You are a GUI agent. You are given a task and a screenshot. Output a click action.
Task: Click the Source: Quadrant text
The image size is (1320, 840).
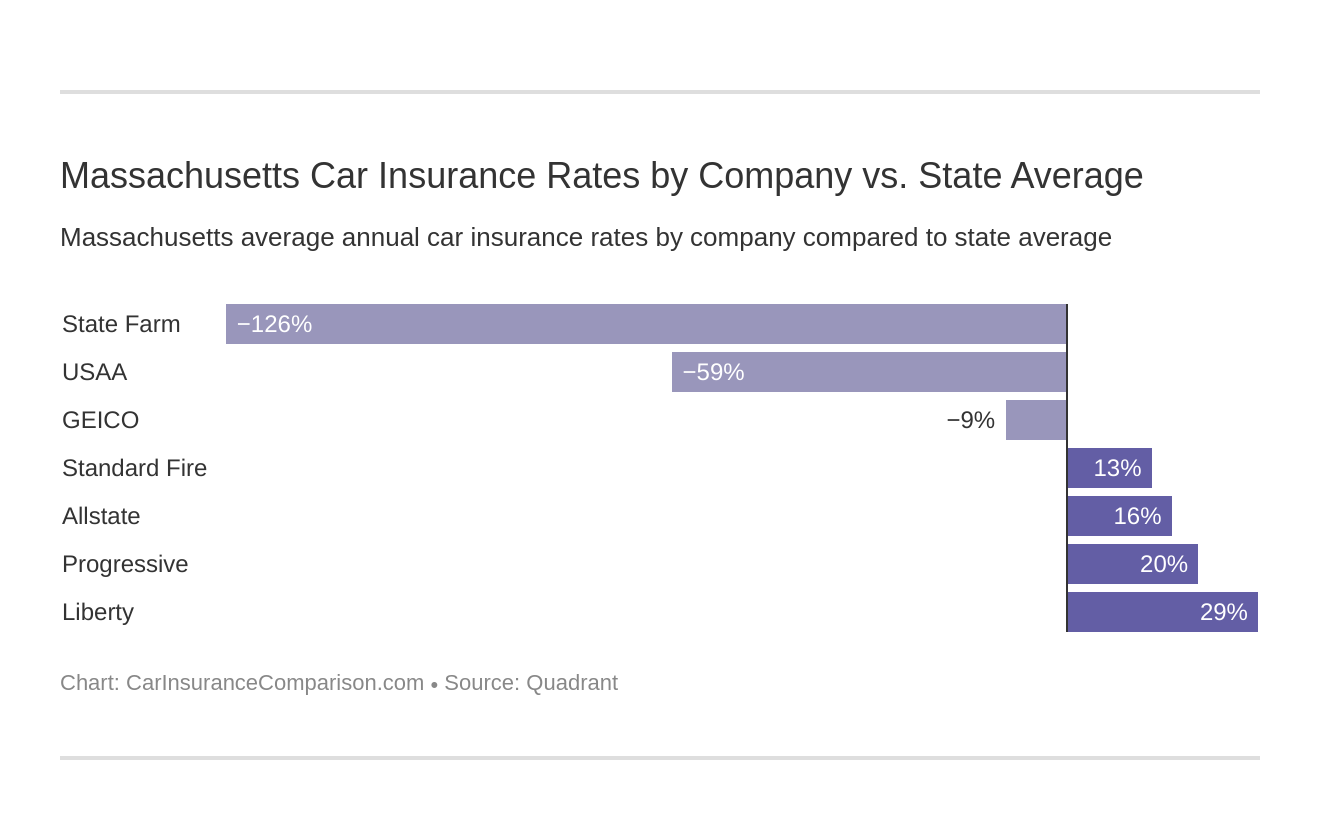pyautogui.click(x=531, y=683)
